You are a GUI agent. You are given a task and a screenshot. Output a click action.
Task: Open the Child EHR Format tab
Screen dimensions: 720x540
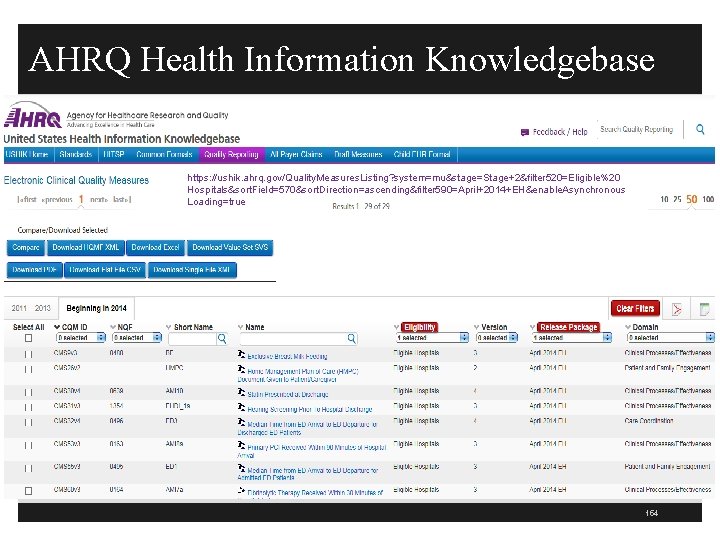422,155
